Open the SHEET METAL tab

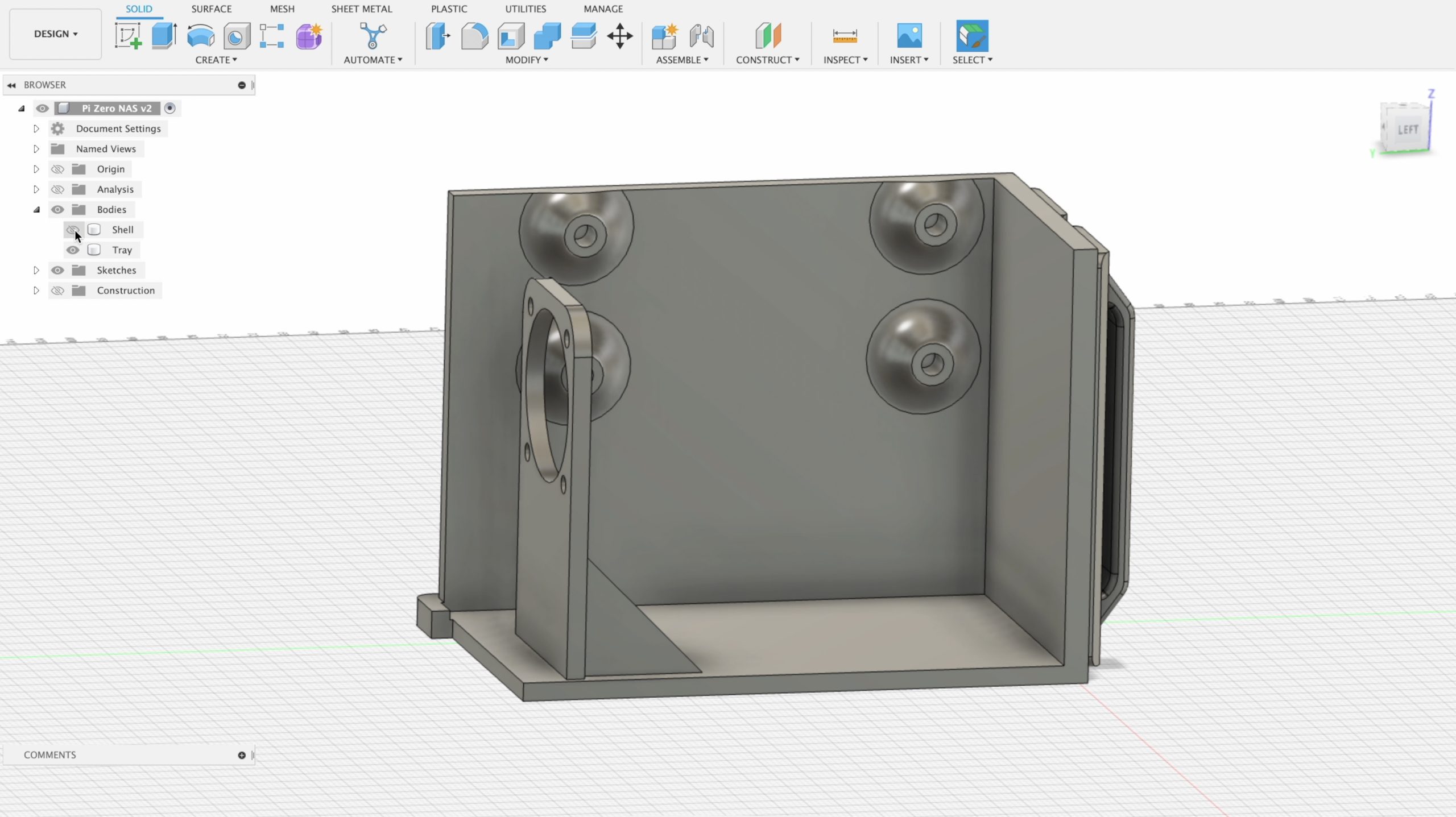click(361, 9)
